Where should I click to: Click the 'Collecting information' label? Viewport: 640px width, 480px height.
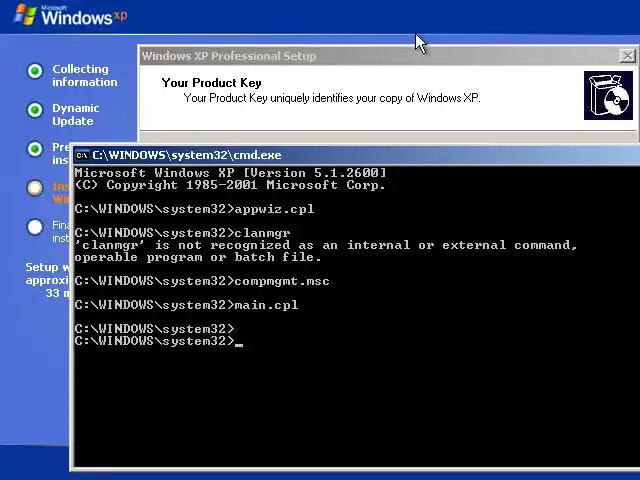pyautogui.click(x=84, y=76)
